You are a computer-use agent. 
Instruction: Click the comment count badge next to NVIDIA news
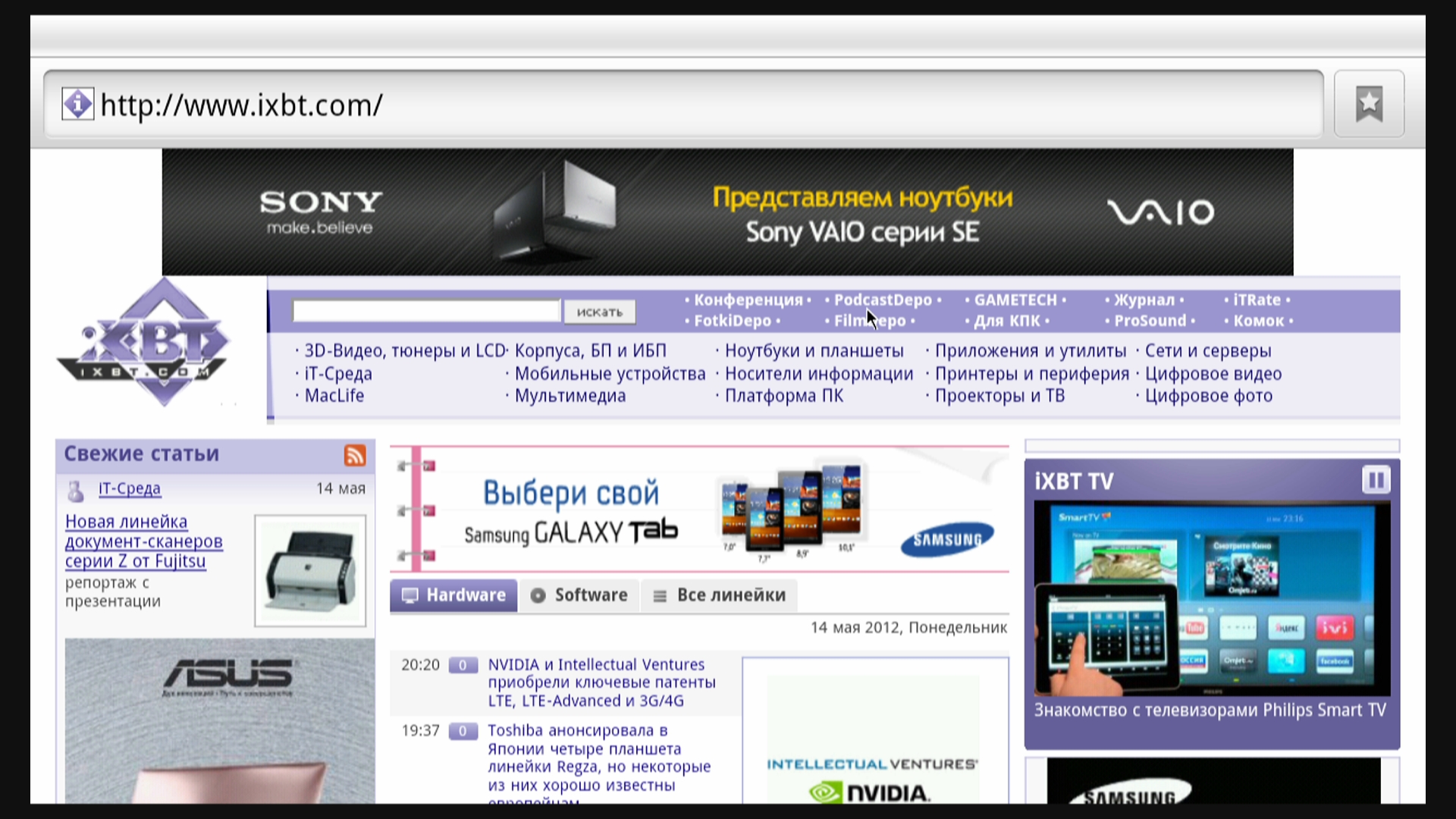click(462, 665)
